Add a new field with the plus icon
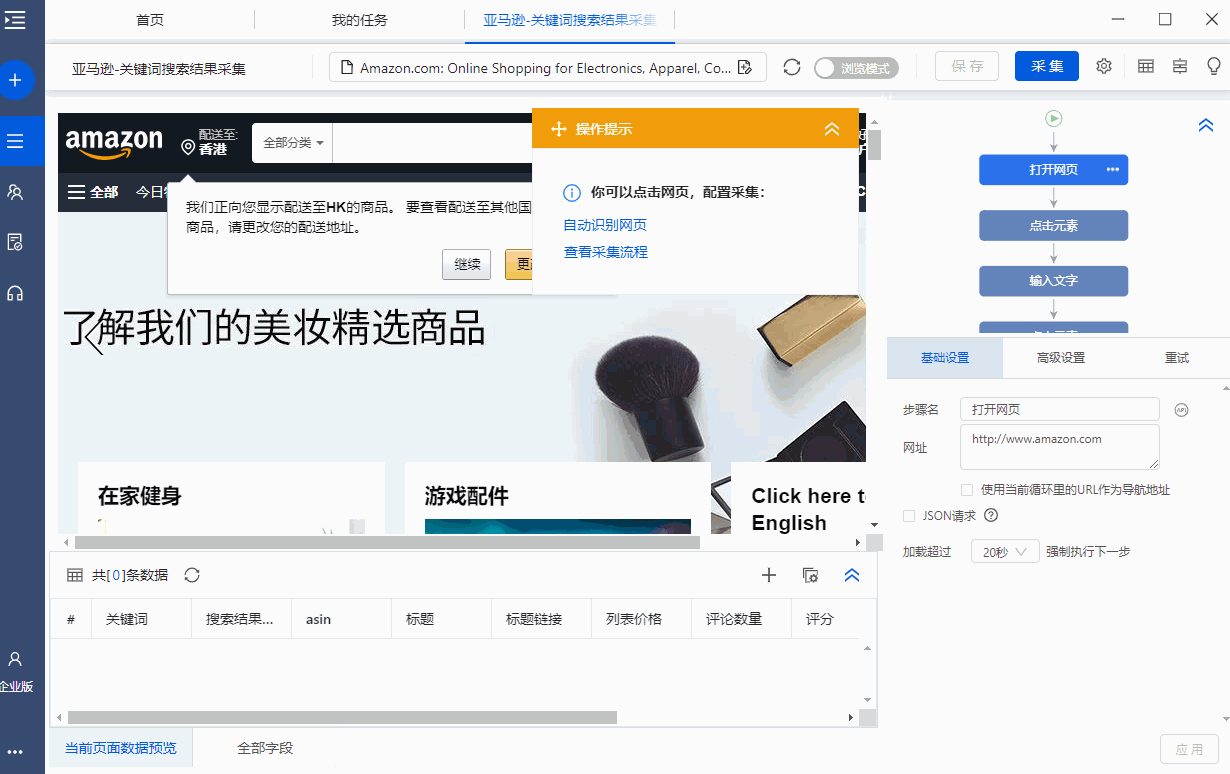1230x774 pixels. click(769, 575)
